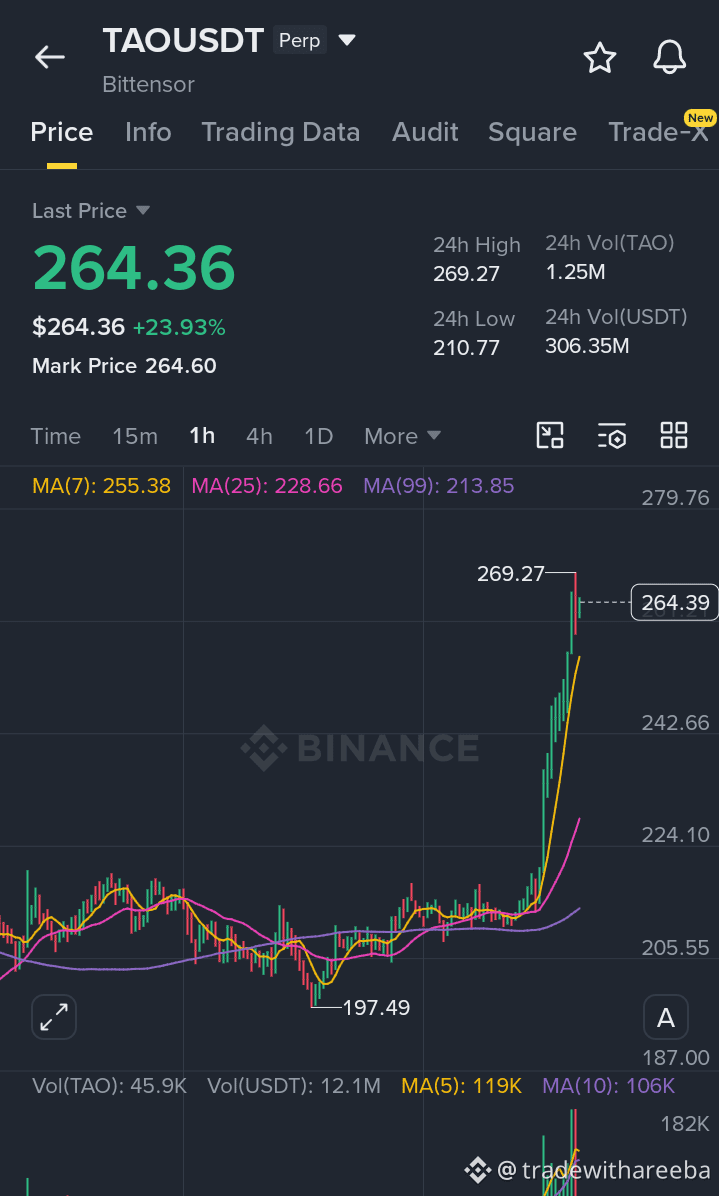The image size is (719, 1196).
Task: Tap the 224.10 price axis label
Action: tap(676, 834)
